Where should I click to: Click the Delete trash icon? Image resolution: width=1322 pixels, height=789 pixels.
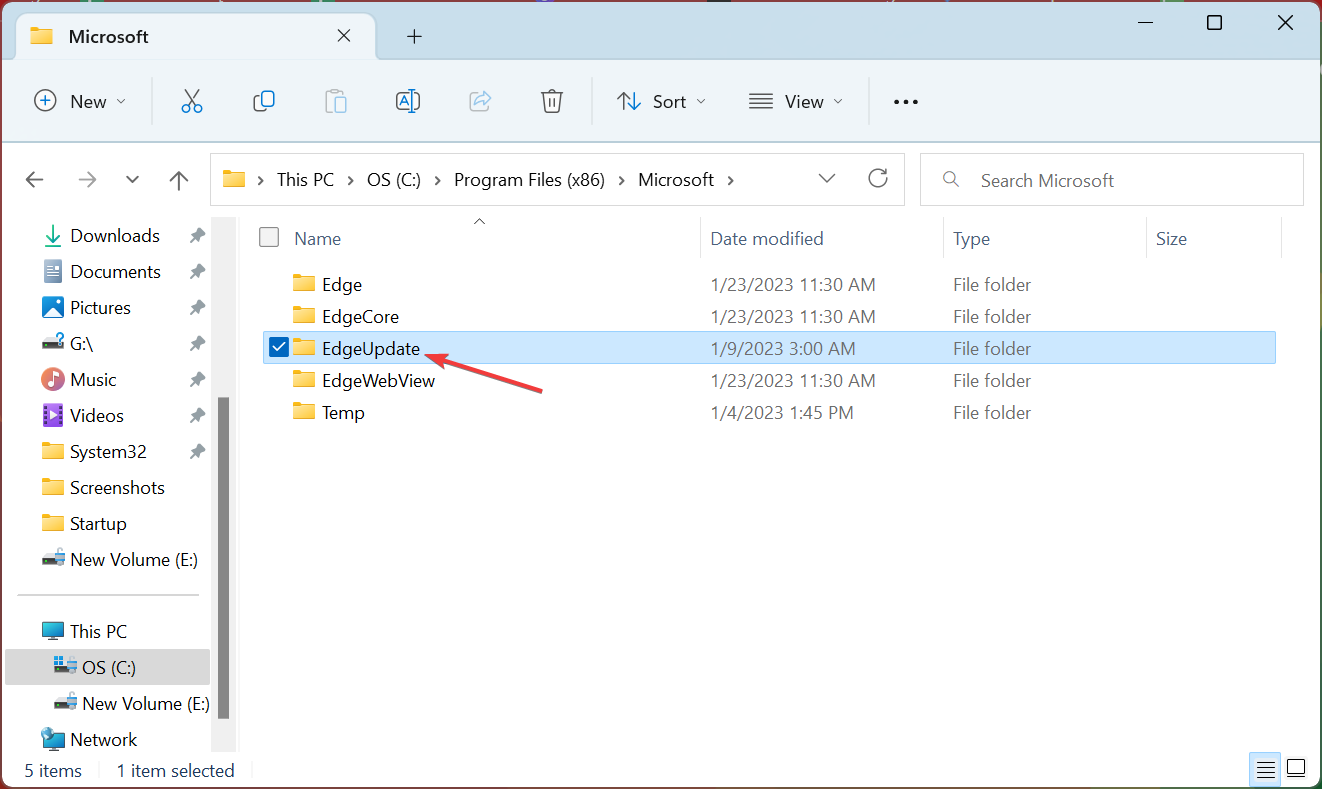tap(552, 101)
